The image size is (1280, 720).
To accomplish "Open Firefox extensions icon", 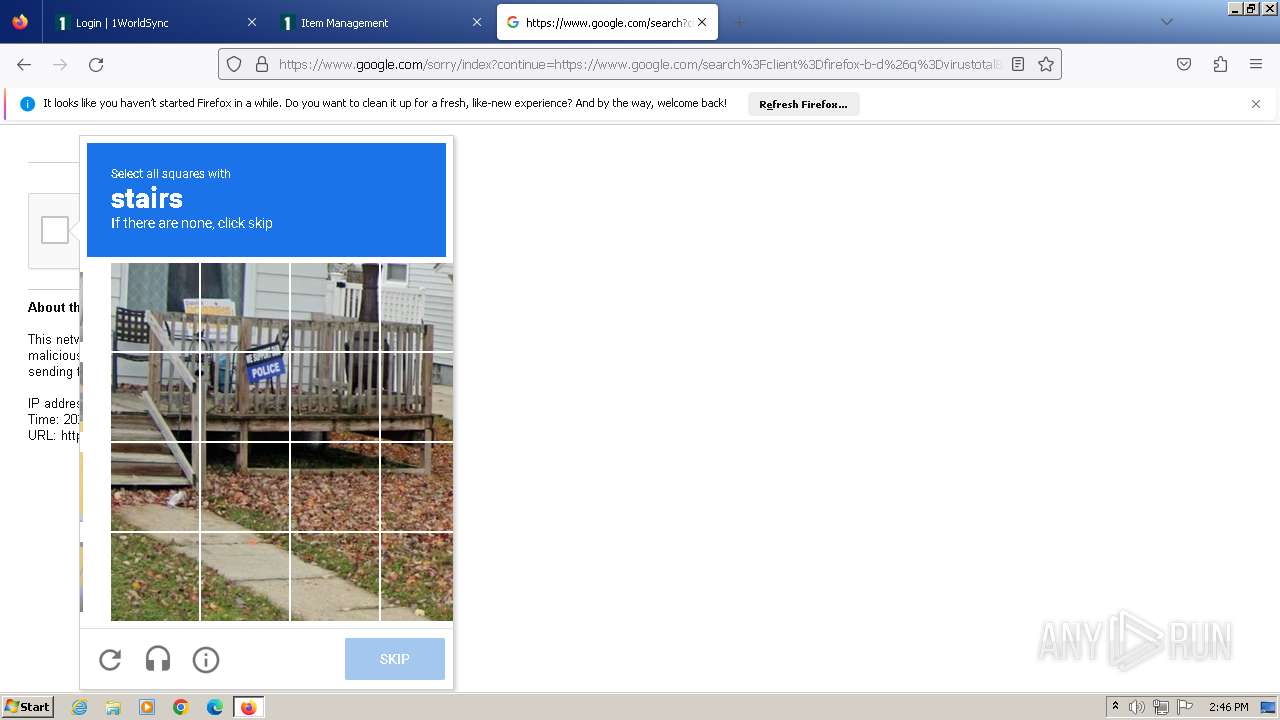I will [1220, 64].
